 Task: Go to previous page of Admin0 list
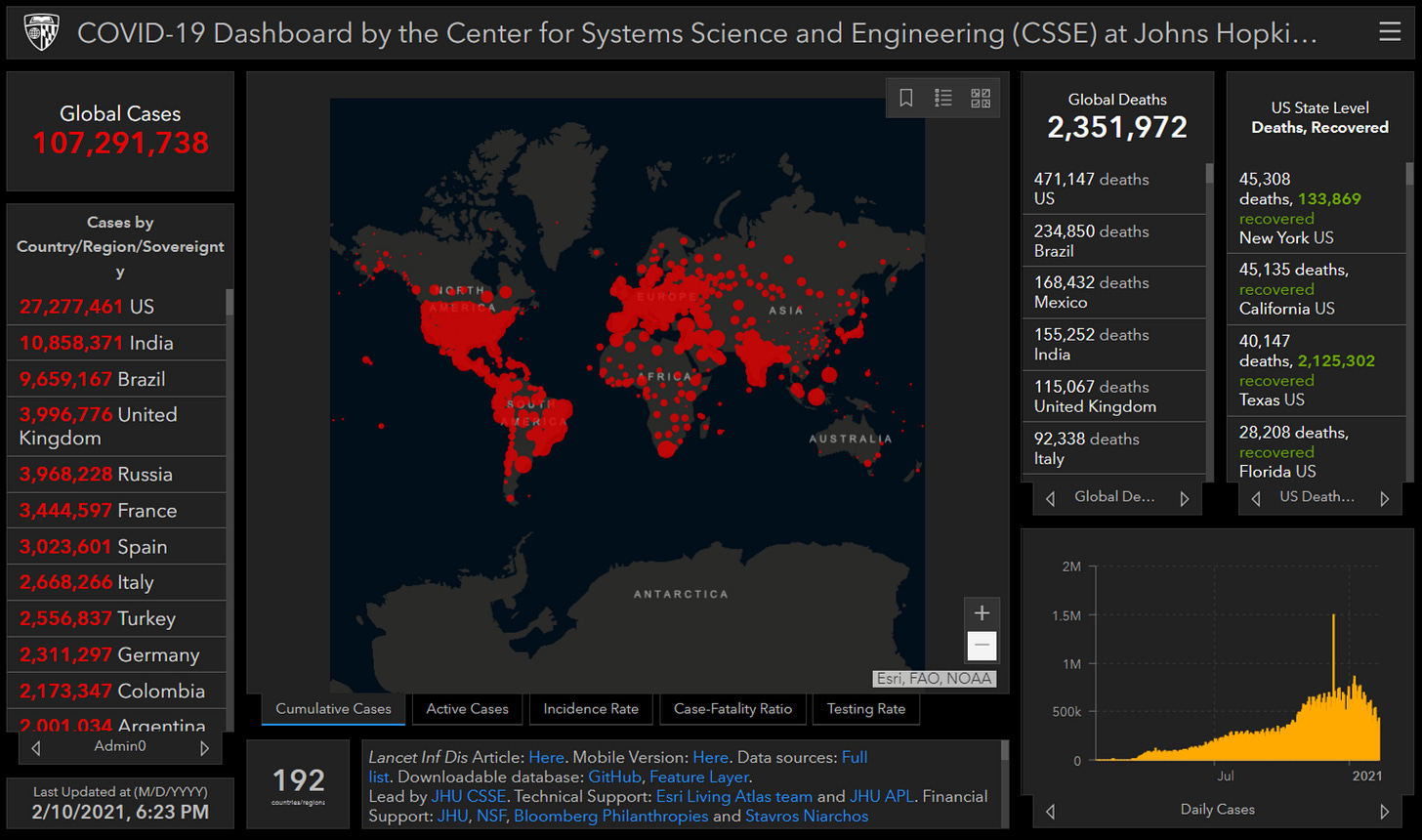[36, 748]
